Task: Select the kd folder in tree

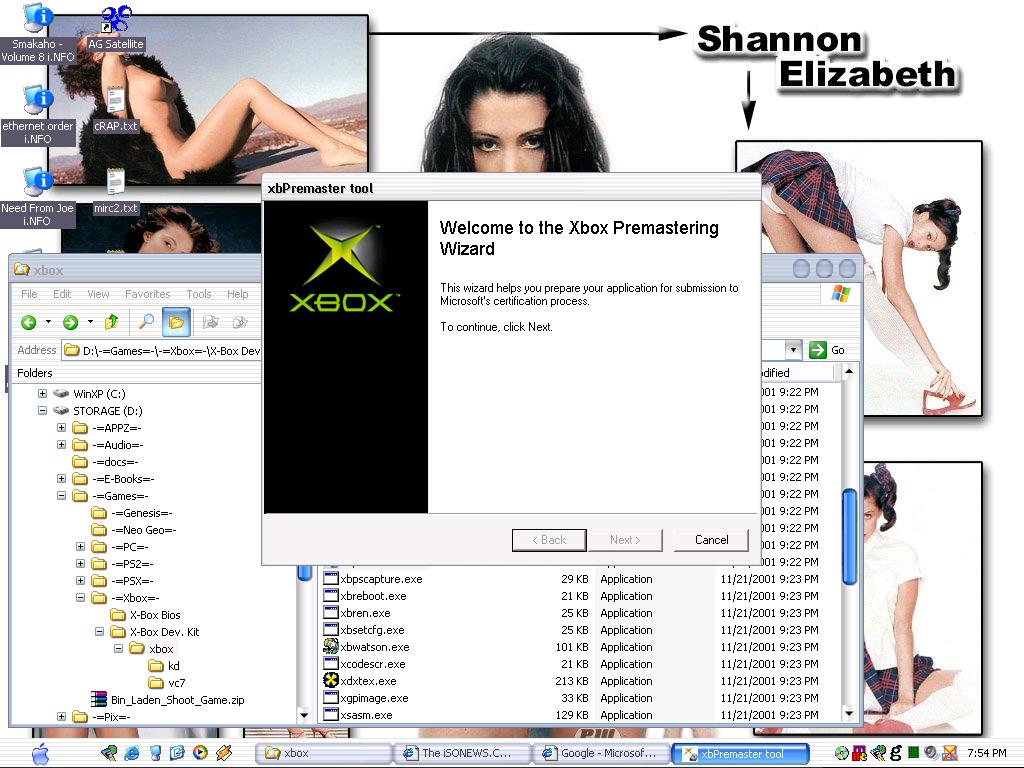Action: [165, 665]
